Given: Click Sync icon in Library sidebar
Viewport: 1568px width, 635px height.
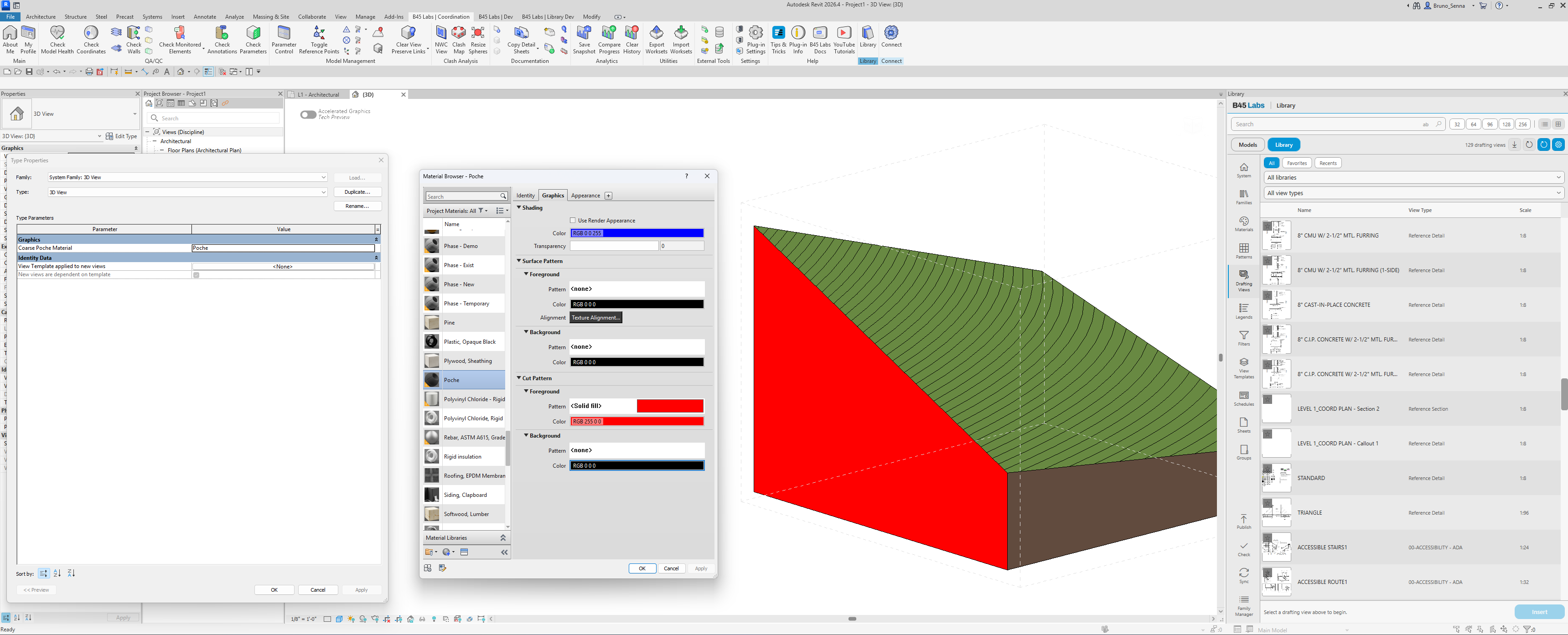Looking at the screenshot, I should (1243, 575).
